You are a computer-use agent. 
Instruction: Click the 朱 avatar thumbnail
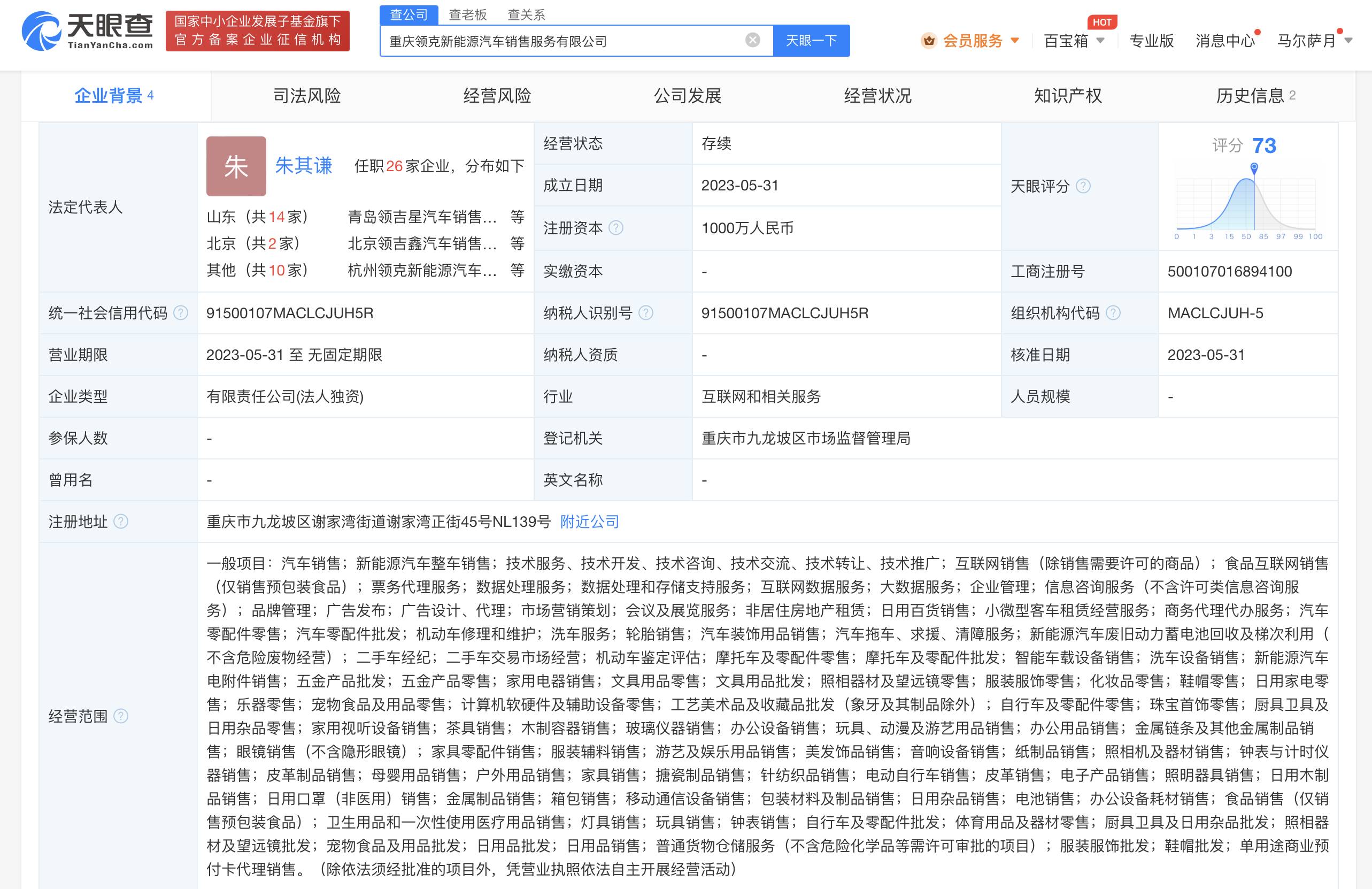(x=236, y=166)
